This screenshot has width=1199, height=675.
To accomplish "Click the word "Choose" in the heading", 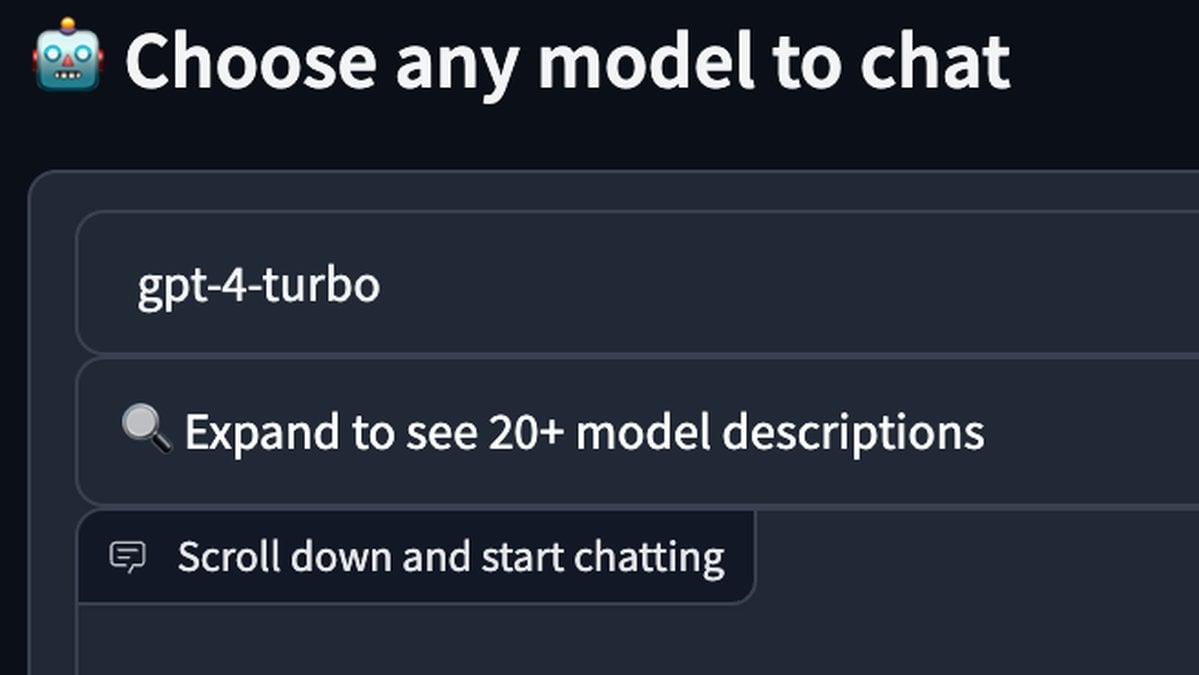I will [x=250, y=60].
